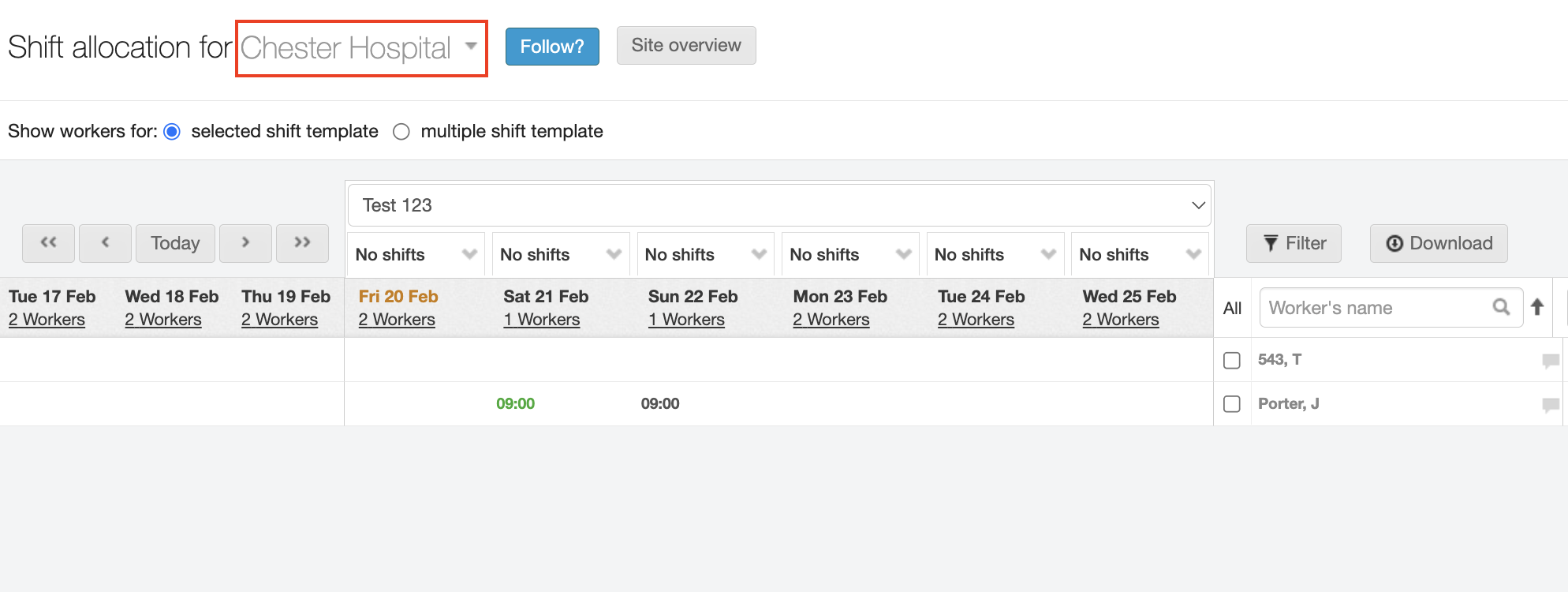The height and width of the screenshot is (592, 1568).
Task: Click the Filter funnel icon
Action: [x=1271, y=243]
